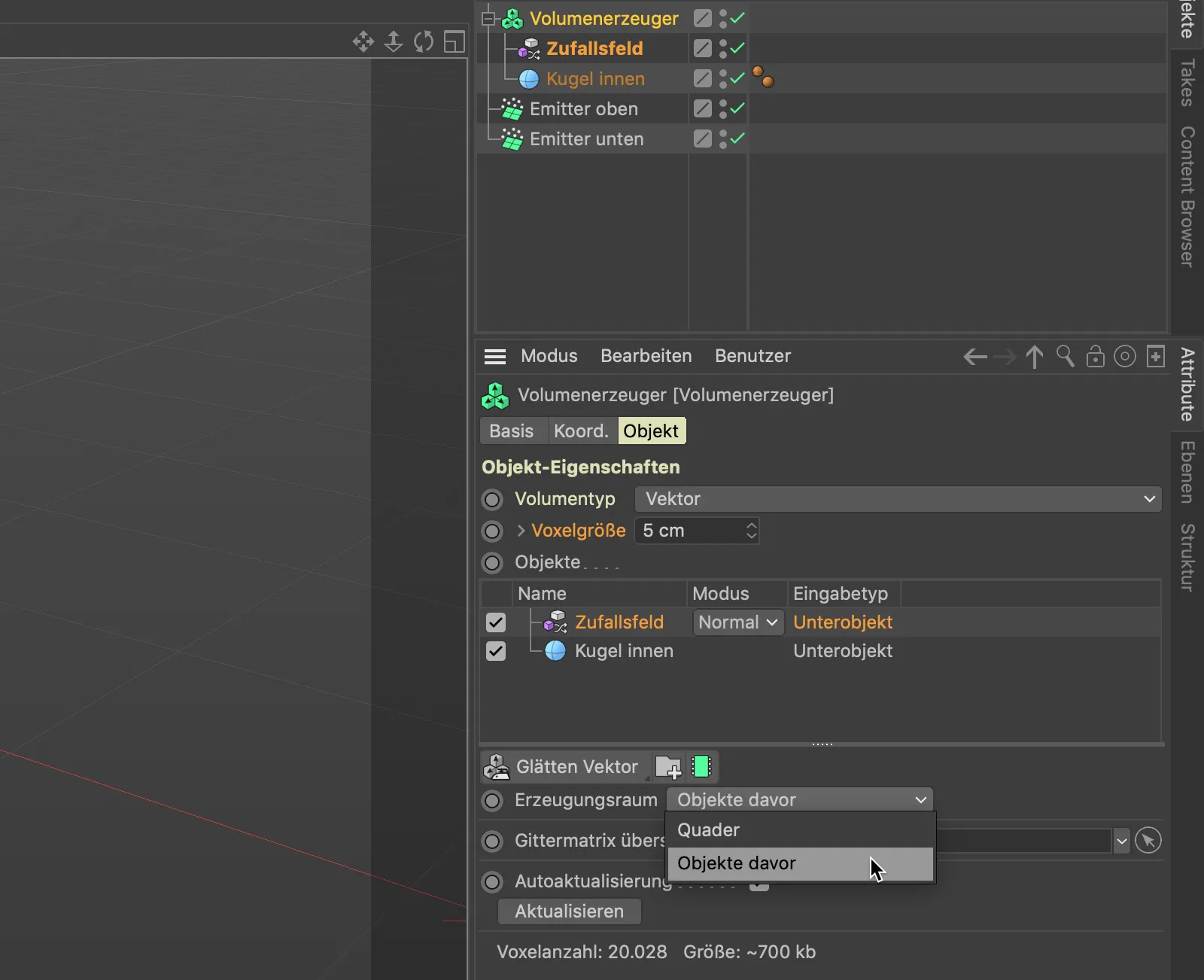
Task: Click the Gittermatrix object picker cursor icon
Action: [x=1148, y=840]
